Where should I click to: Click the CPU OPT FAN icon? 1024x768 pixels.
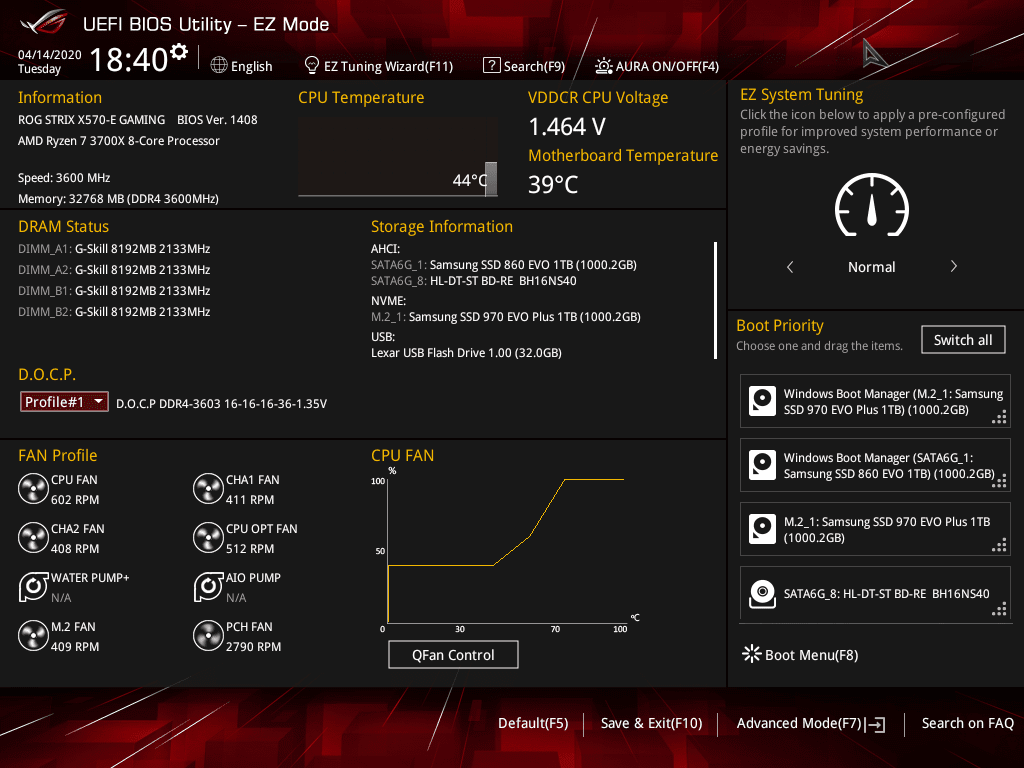point(208,538)
